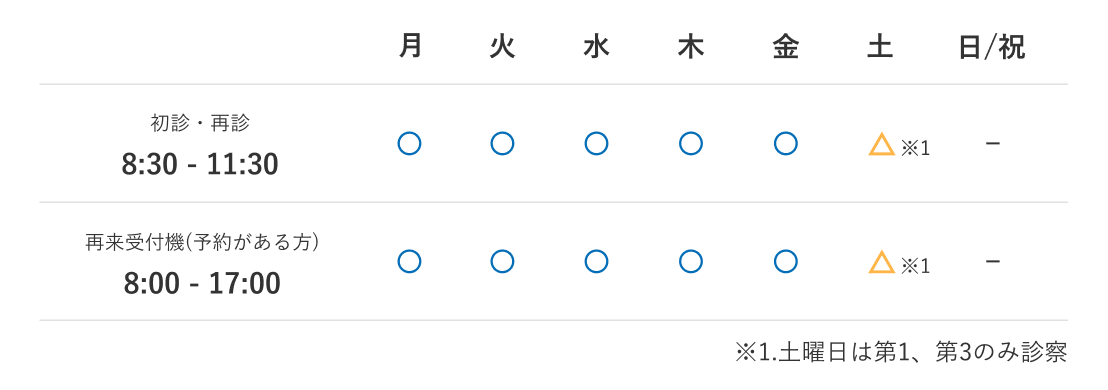Image resolution: width=1108 pixels, height=390 pixels.
Task: Click Wednesday circle for 再来受付機 row
Action: pos(596,261)
